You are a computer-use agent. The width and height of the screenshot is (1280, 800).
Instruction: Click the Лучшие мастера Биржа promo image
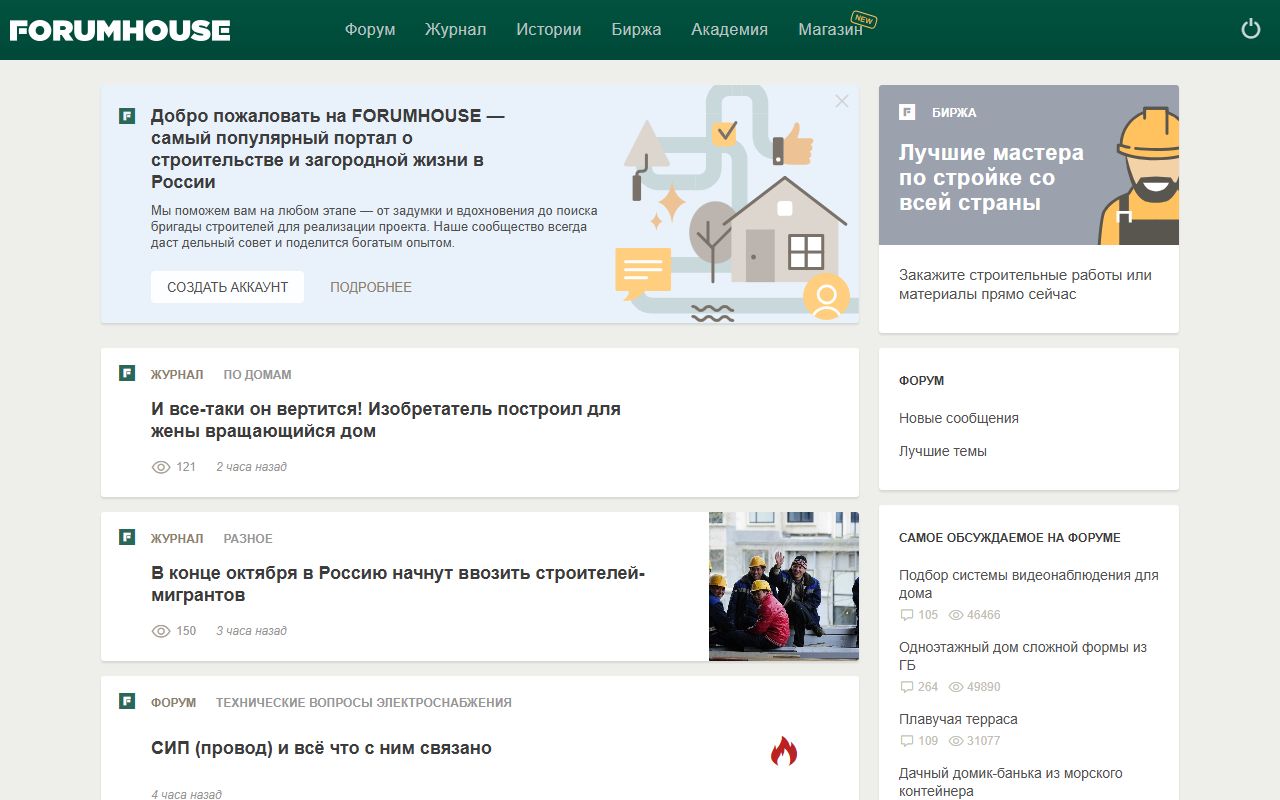point(1029,165)
